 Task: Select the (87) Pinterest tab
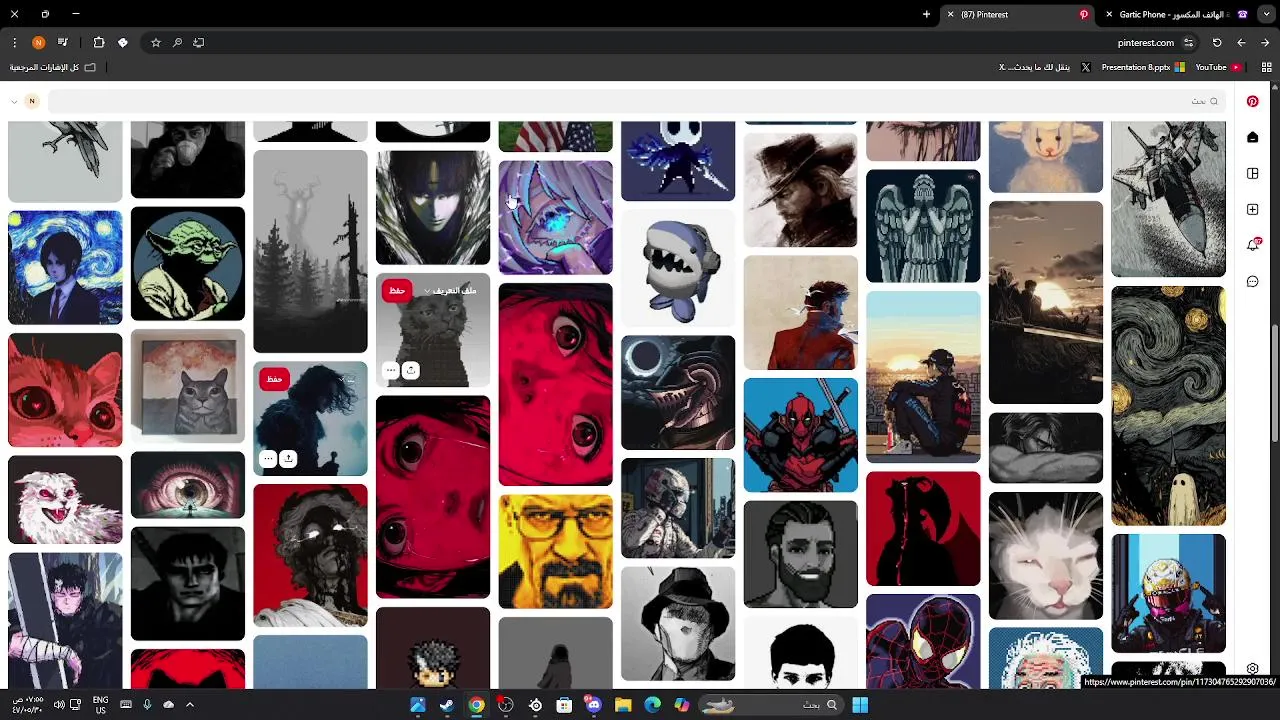point(1018,14)
